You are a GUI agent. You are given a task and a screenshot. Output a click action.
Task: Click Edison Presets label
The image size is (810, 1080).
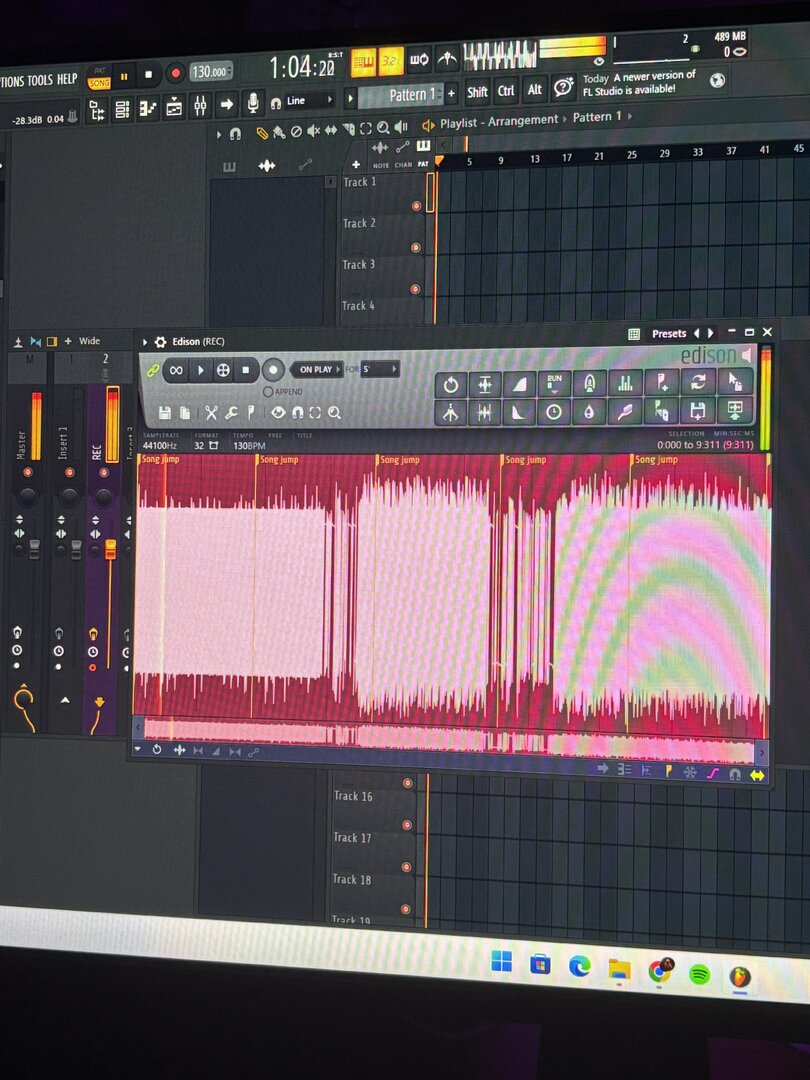(669, 333)
